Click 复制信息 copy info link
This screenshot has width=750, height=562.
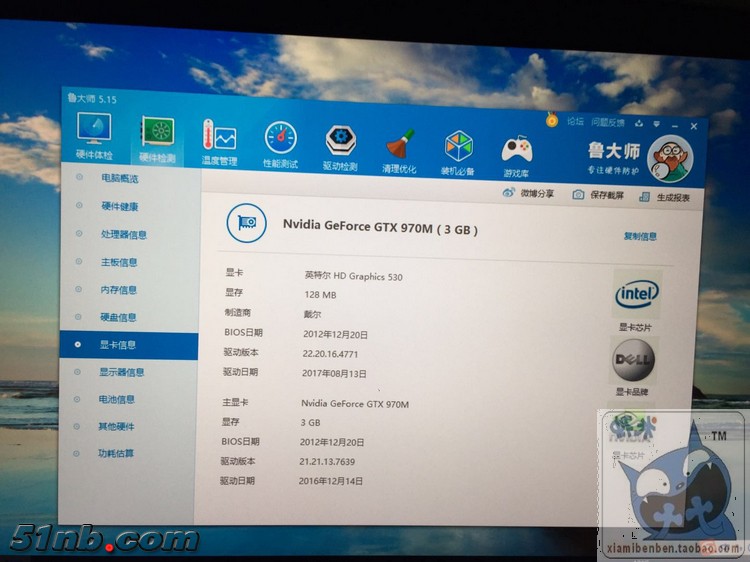tap(640, 237)
